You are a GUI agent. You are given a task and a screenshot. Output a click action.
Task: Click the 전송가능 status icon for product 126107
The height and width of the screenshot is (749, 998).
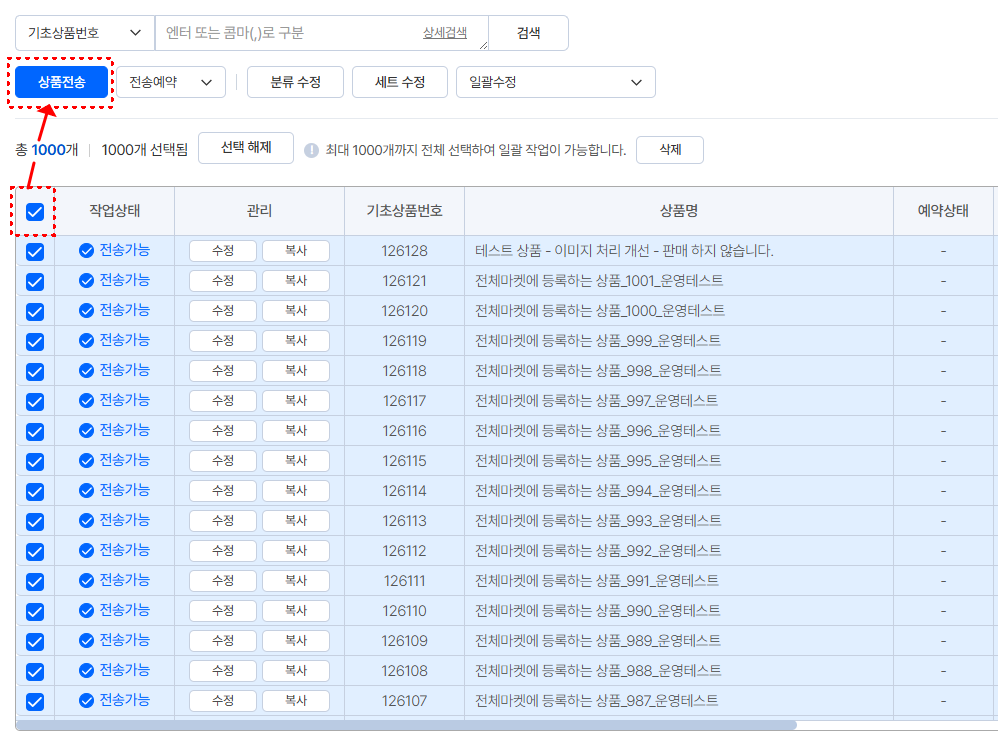[86, 701]
